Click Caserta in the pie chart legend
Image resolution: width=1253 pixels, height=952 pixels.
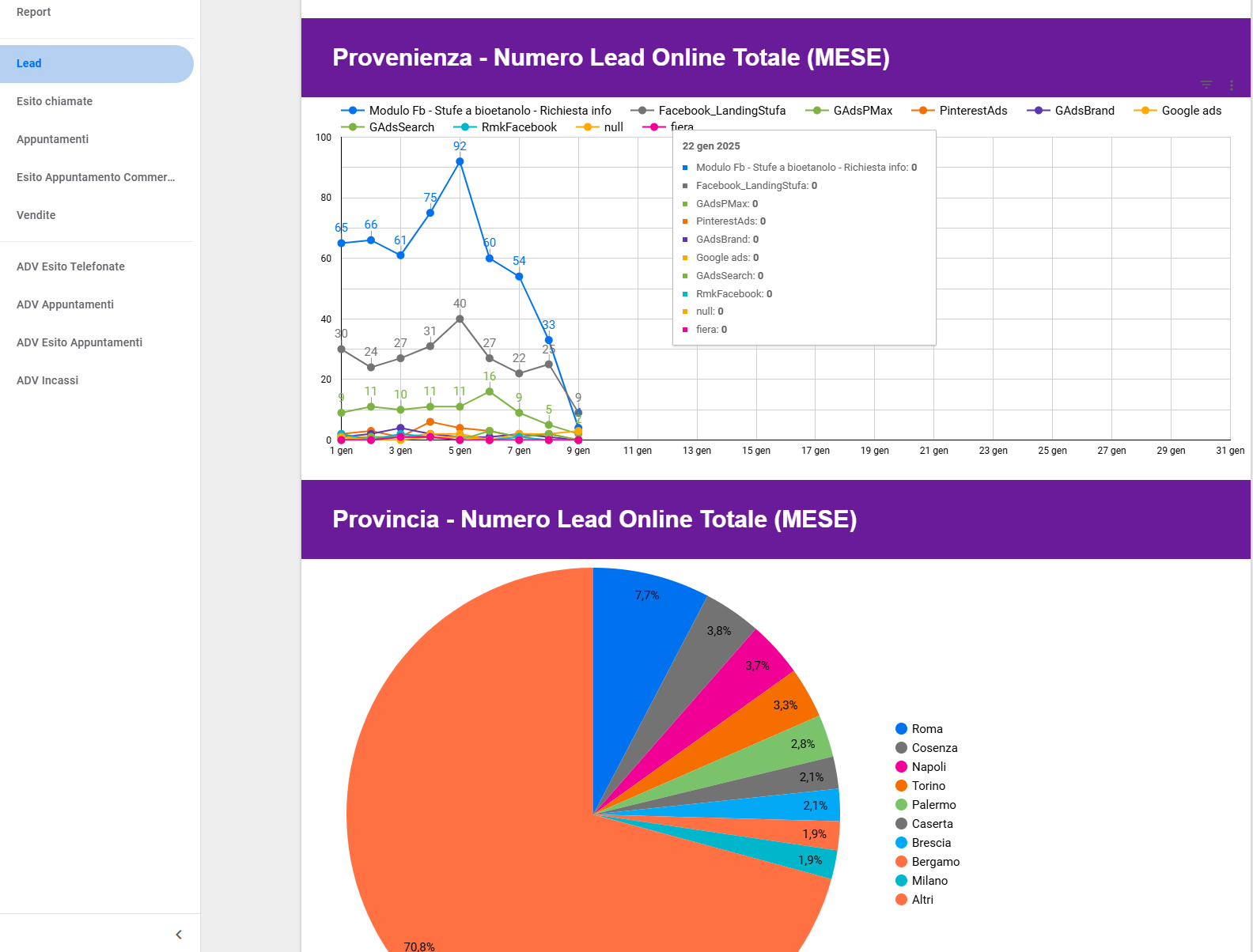coord(924,824)
